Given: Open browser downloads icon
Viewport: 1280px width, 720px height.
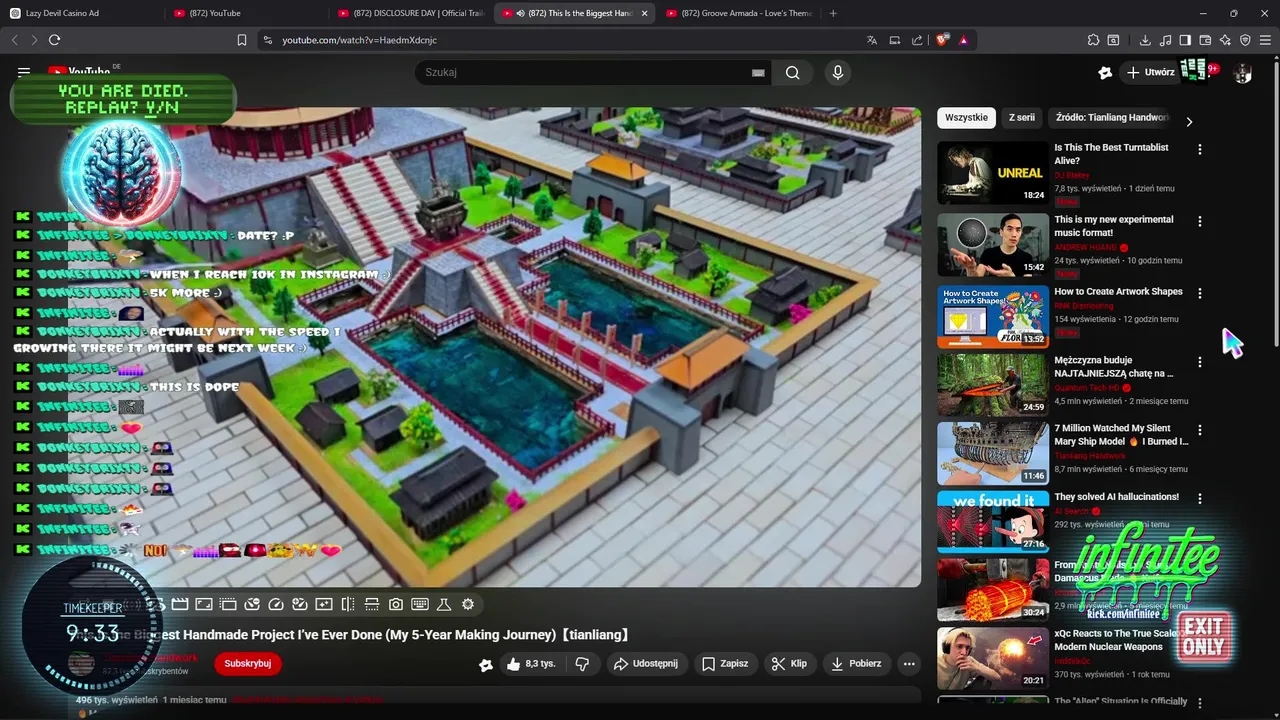Looking at the screenshot, I should pyautogui.click(x=1145, y=40).
